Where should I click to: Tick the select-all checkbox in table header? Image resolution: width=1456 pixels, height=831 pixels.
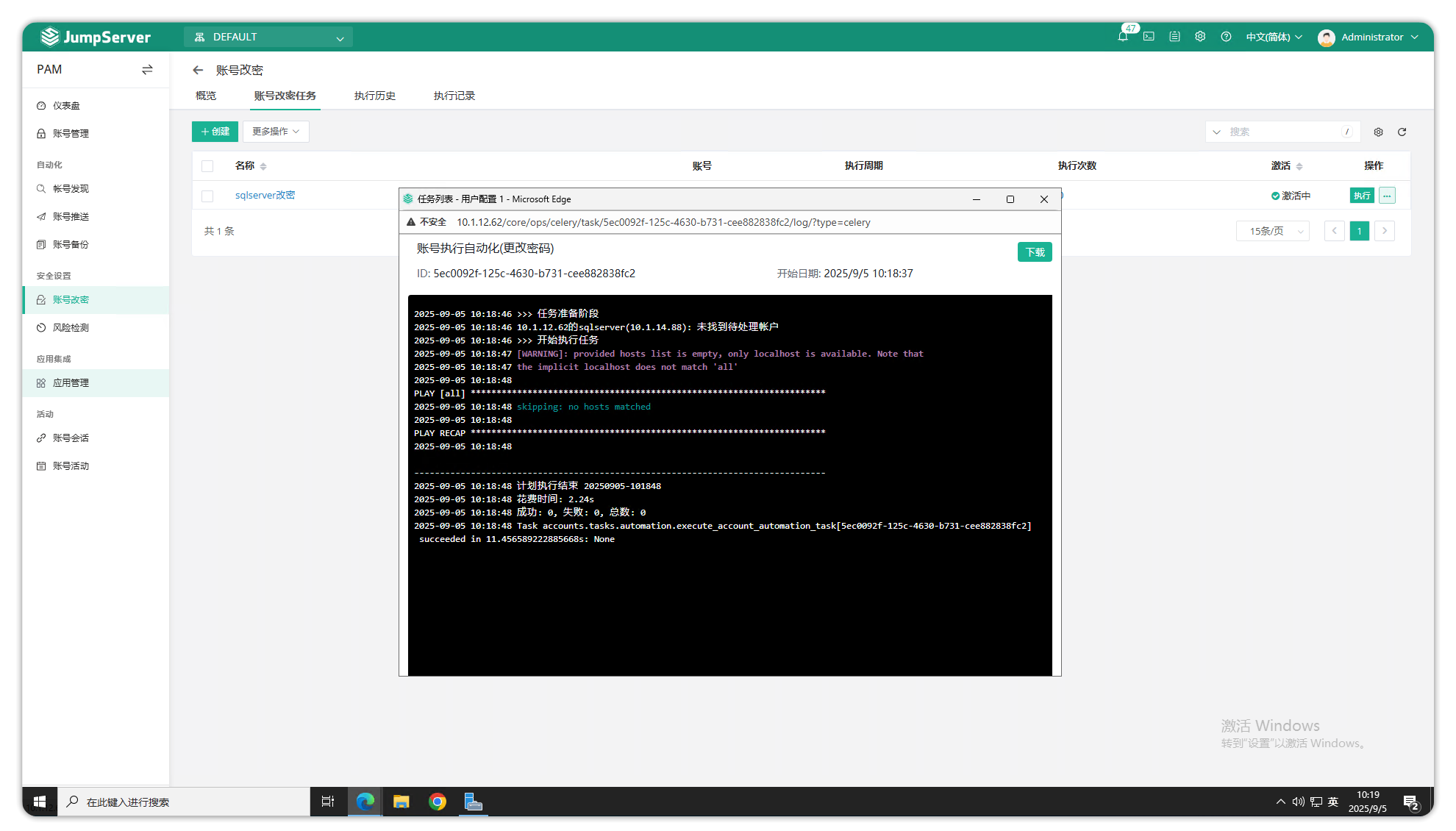[207, 166]
